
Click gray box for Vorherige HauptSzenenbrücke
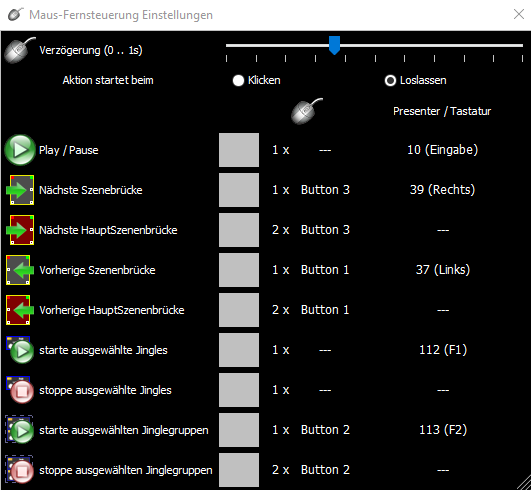click(x=239, y=310)
